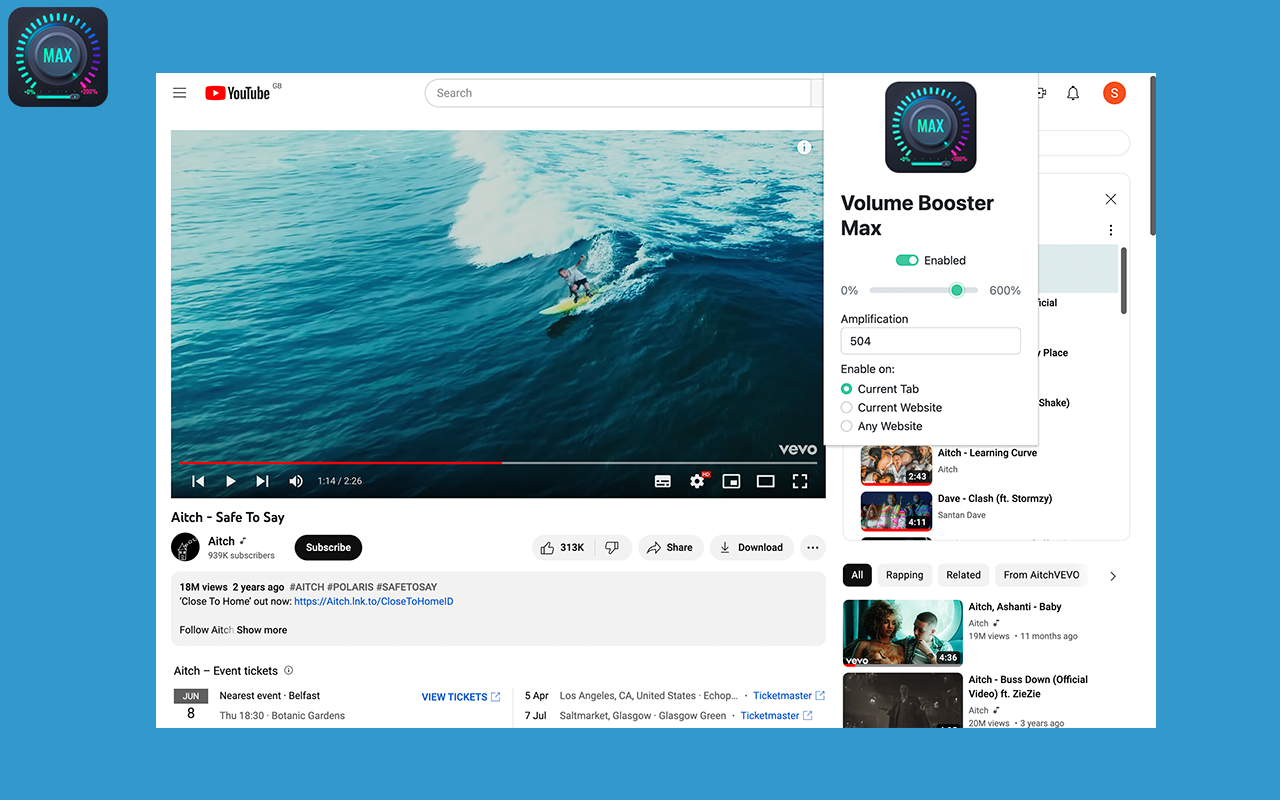Image resolution: width=1280 pixels, height=800 pixels.
Task: Close the playlist panel
Action: tap(1110, 199)
